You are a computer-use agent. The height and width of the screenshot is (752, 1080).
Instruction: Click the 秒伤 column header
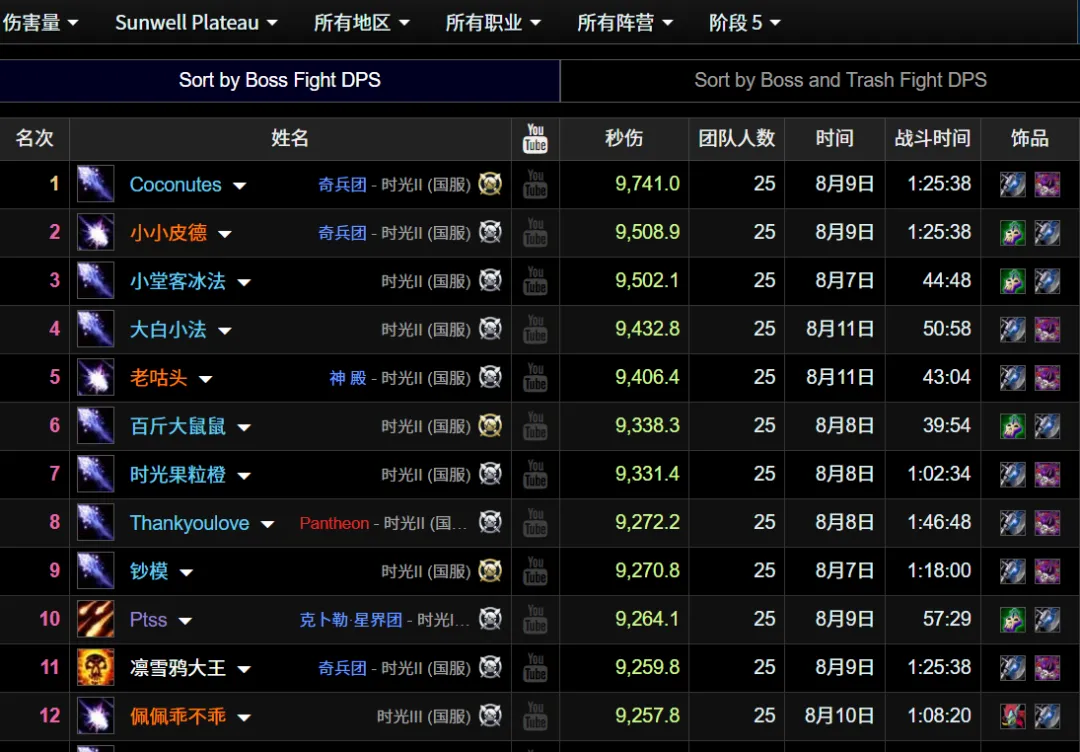(x=624, y=138)
